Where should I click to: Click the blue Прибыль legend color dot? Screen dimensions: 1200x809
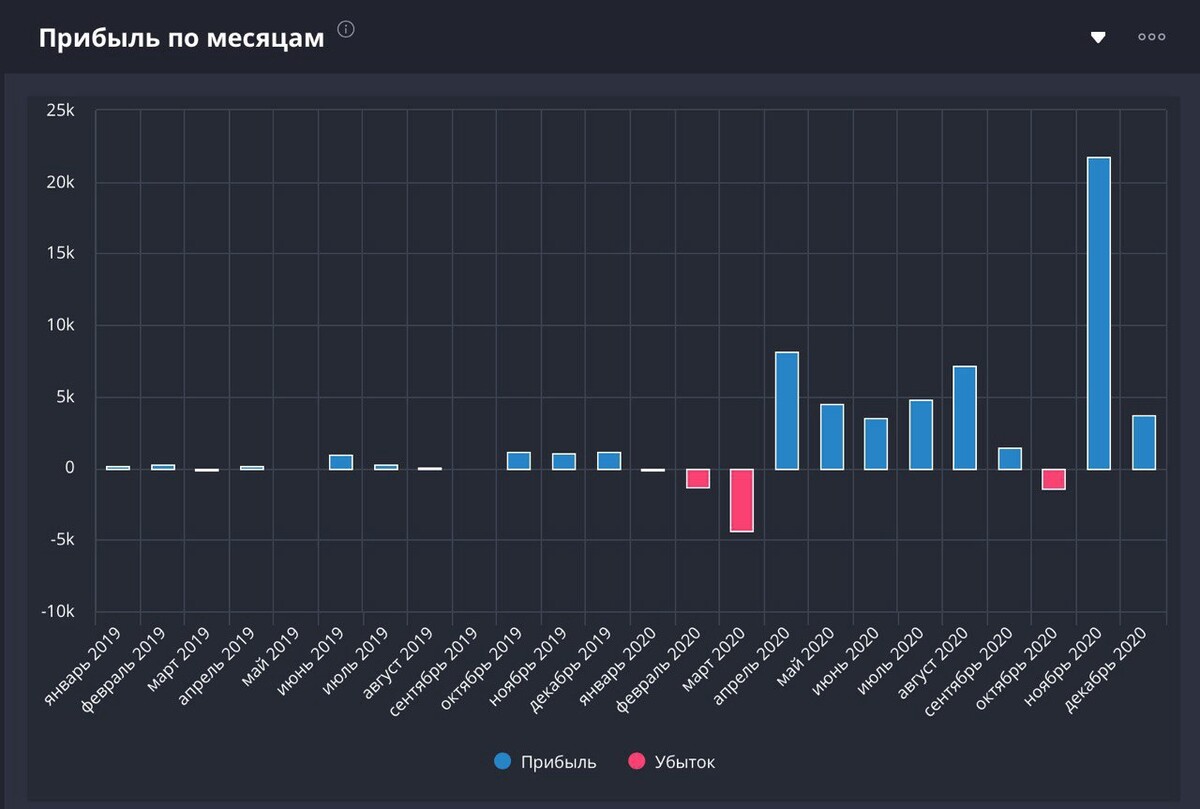503,762
